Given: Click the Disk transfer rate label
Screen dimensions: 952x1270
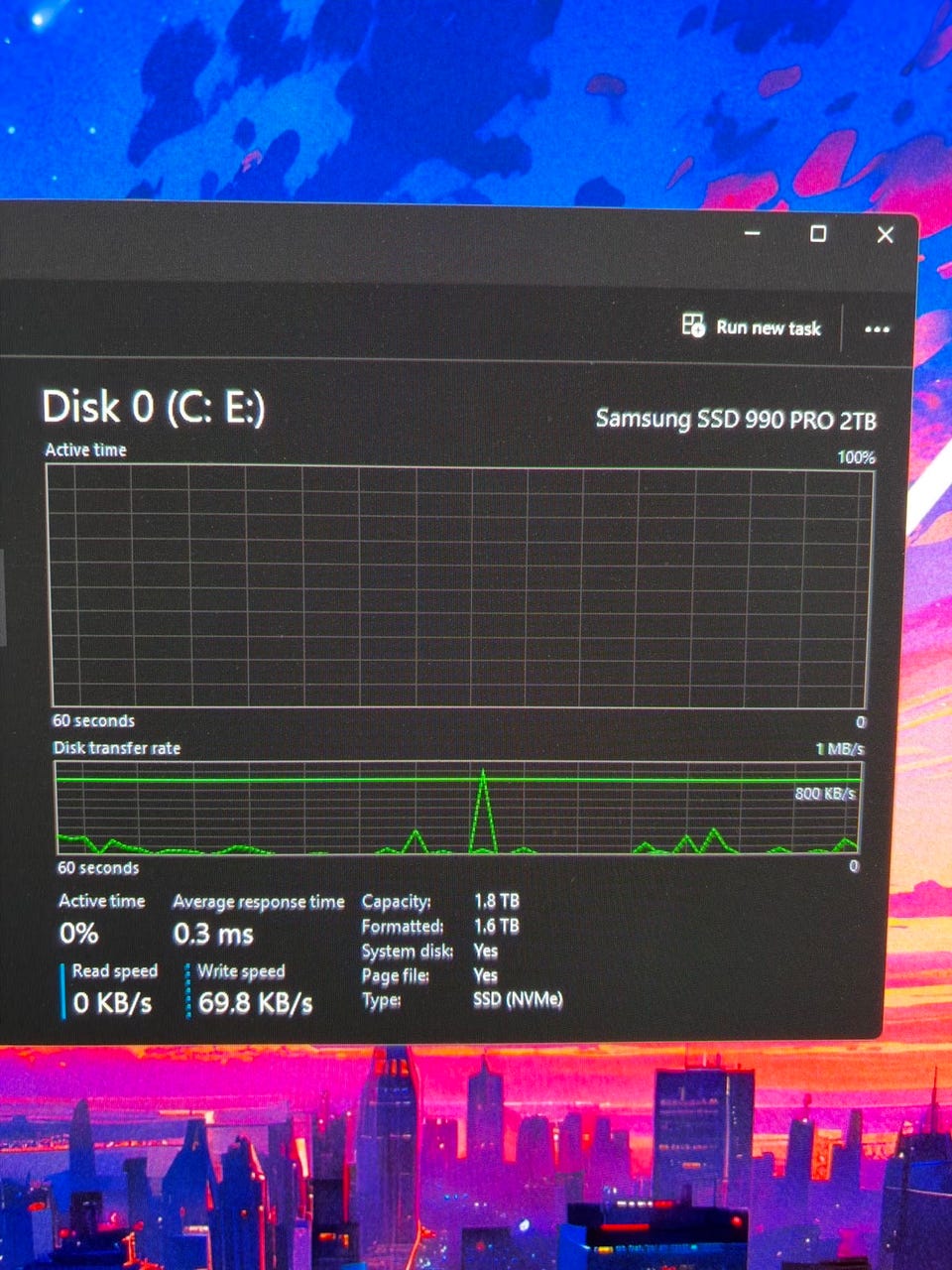Looking at the screenshot, I should tap(117, 748).
